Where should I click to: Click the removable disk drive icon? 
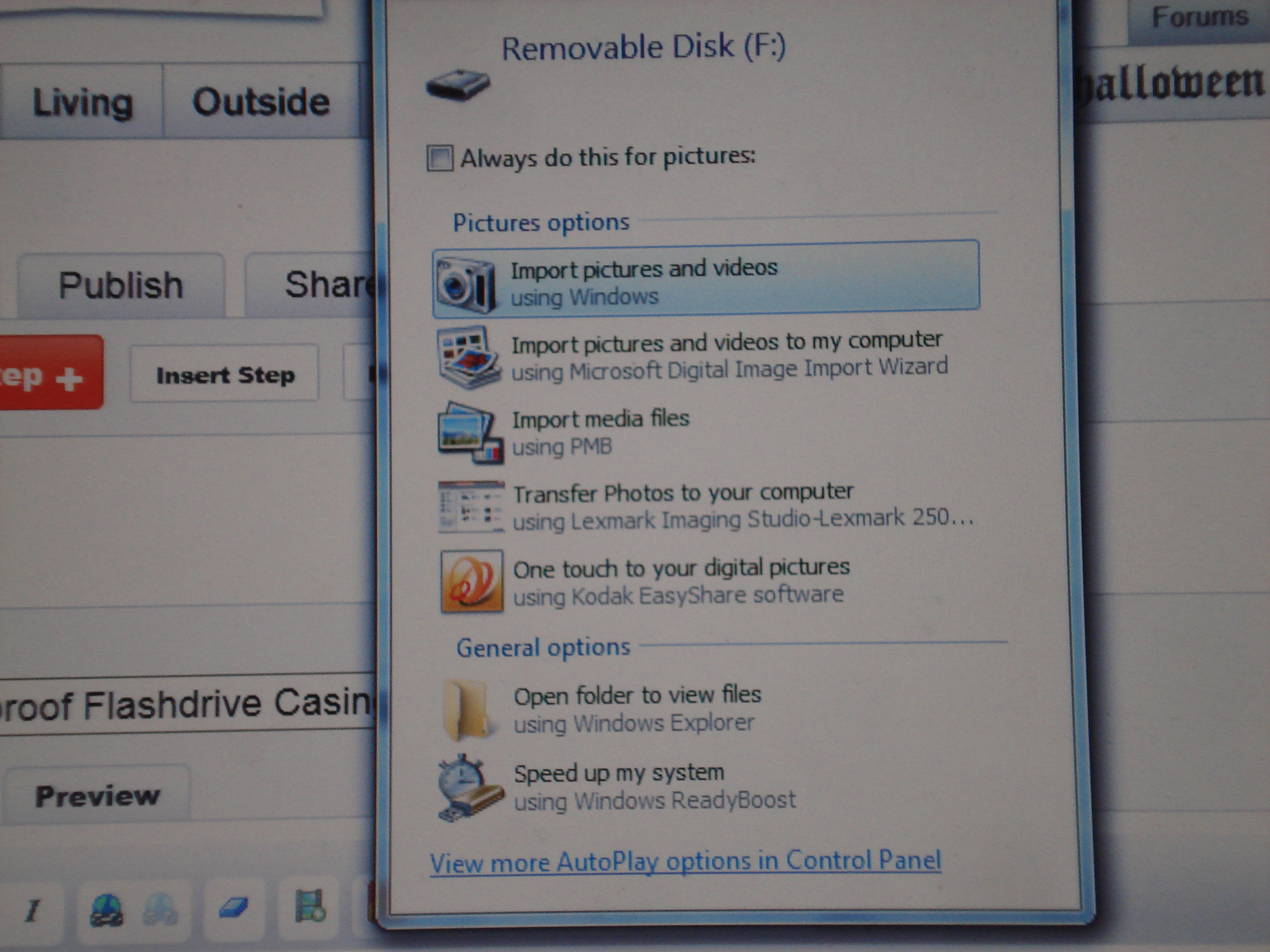458,85
